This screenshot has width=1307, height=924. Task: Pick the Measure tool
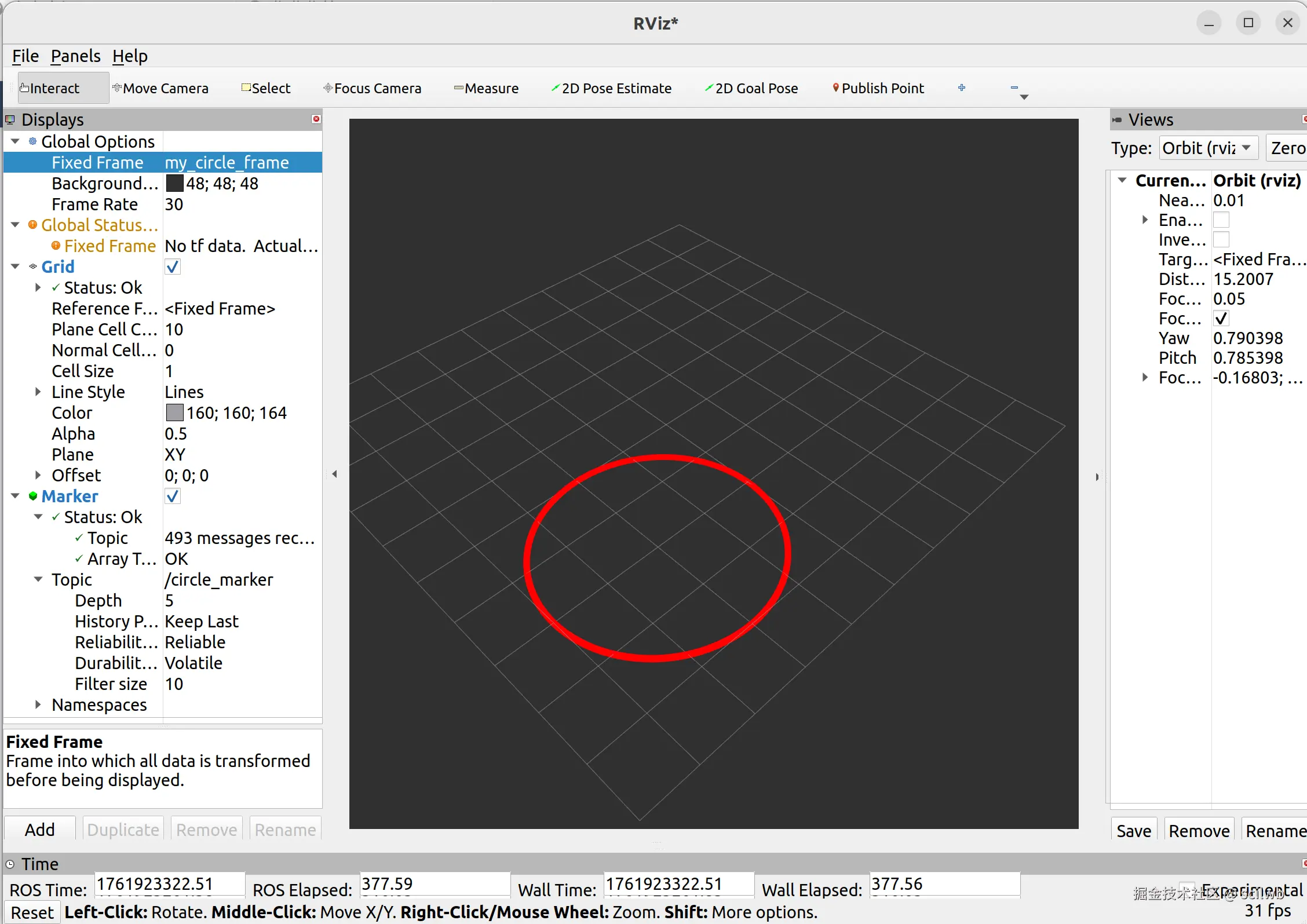click(486, 88)
